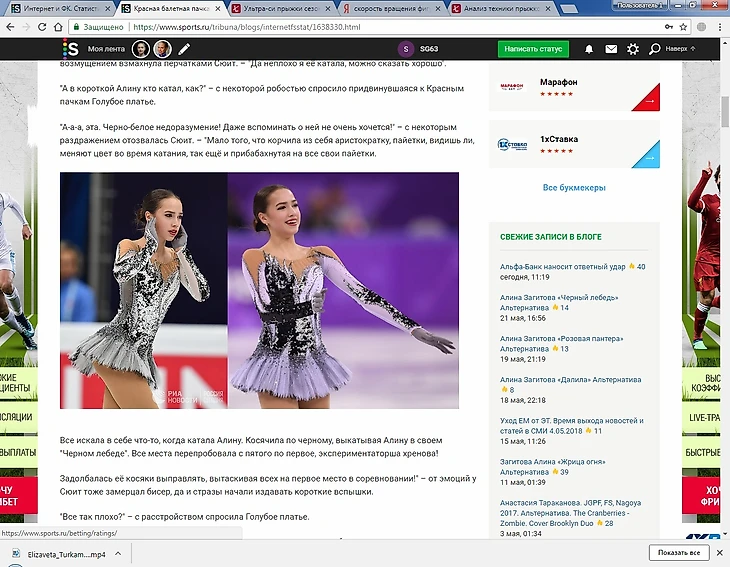Click 'СВЕЖИЕ ЗАПИСИ В БЛОГЕ' heading

click(551, 237)
